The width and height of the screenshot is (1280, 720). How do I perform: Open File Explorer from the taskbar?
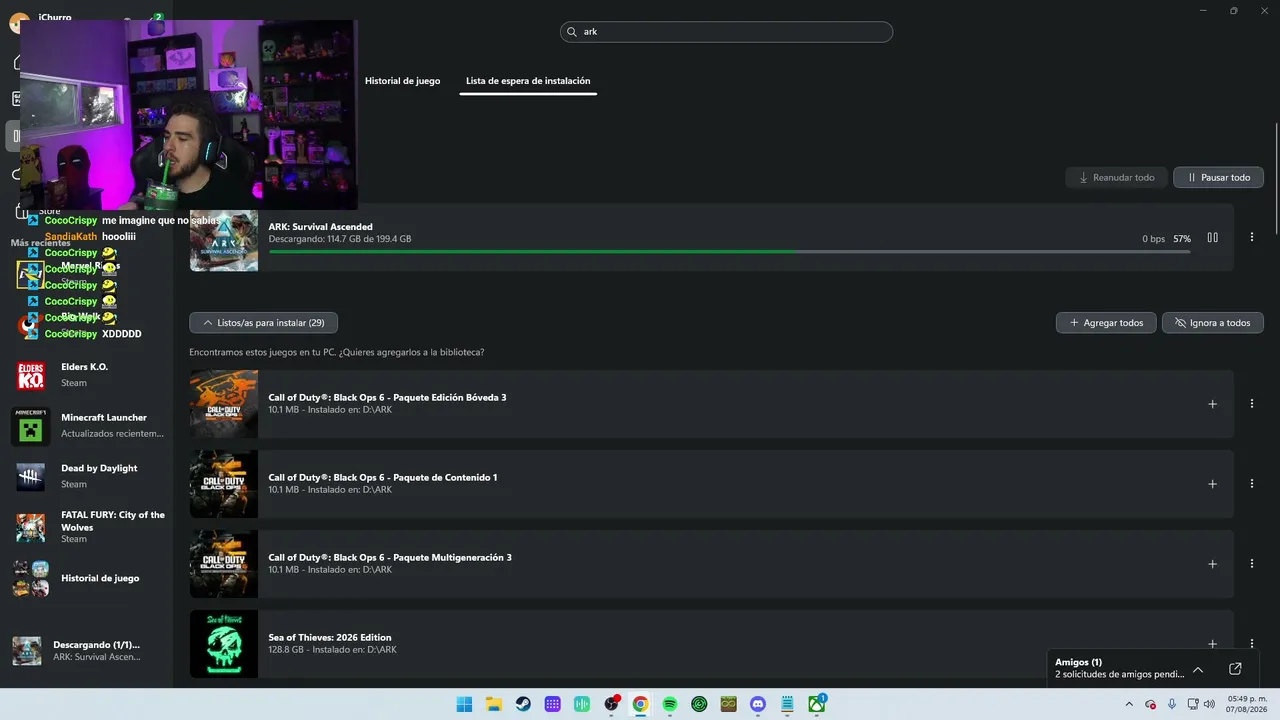(x=493, y=704)
